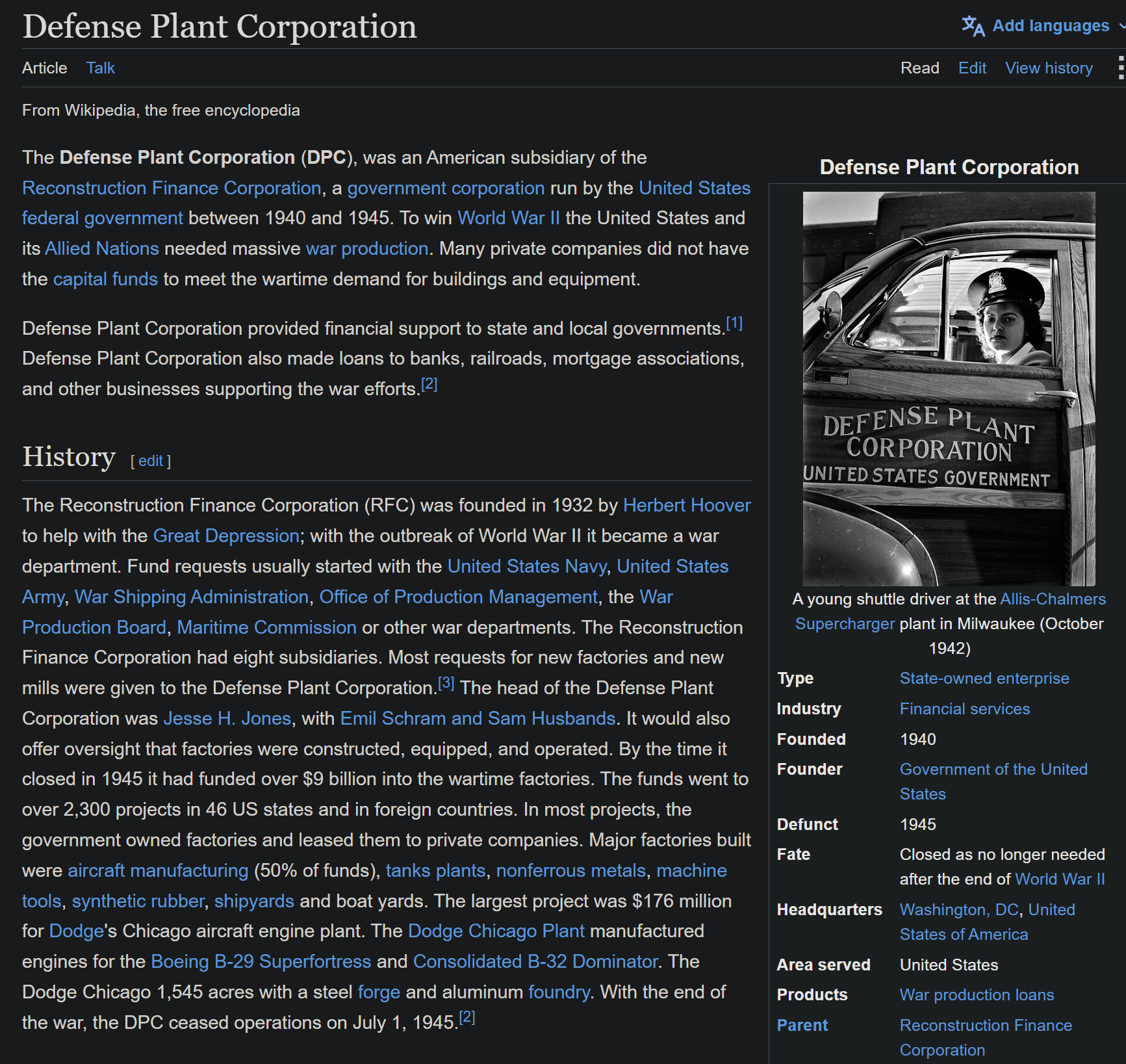The height and width of the screenshot is (1064, 1126).
Task: Open the War Shipping Administration link
Action: click(192, 597)
